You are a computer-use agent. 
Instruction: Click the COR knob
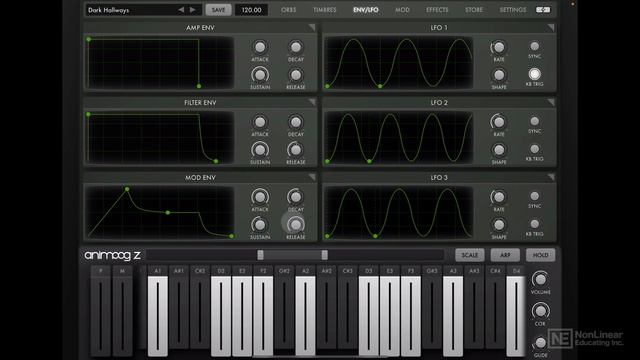(540, 311)
